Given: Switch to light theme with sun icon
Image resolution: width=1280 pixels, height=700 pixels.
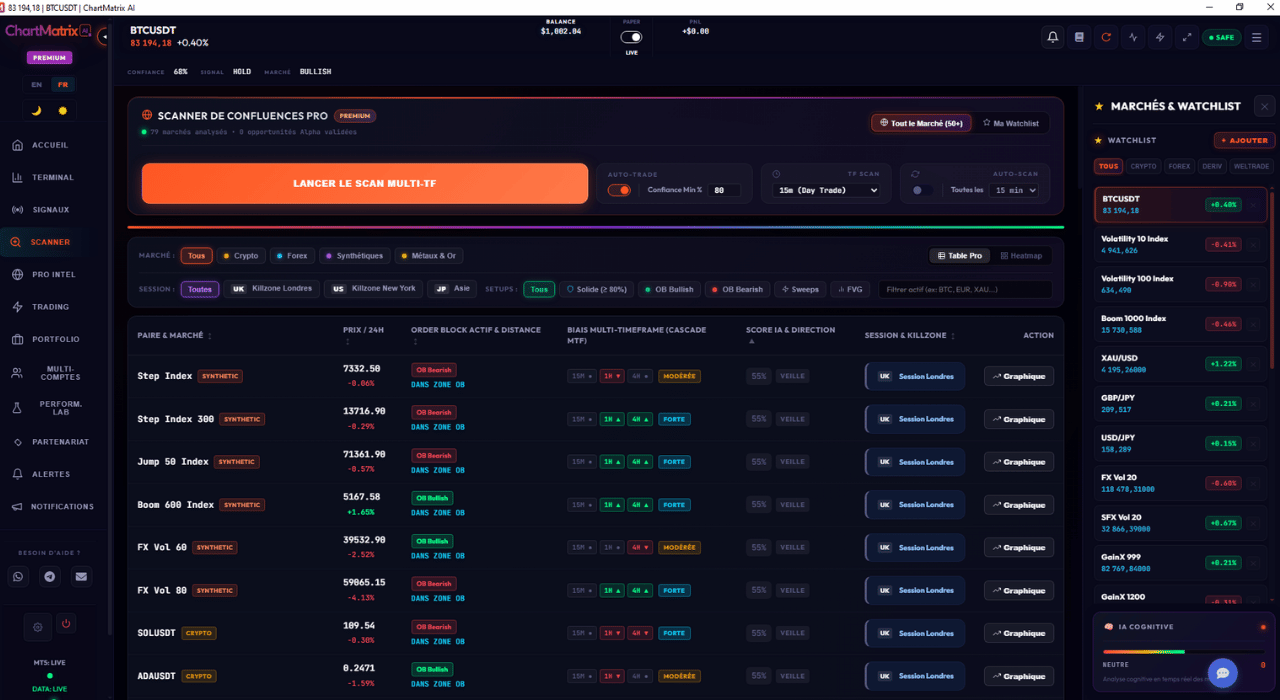Looking at the screenshot, I should click(x=63, y=111).
